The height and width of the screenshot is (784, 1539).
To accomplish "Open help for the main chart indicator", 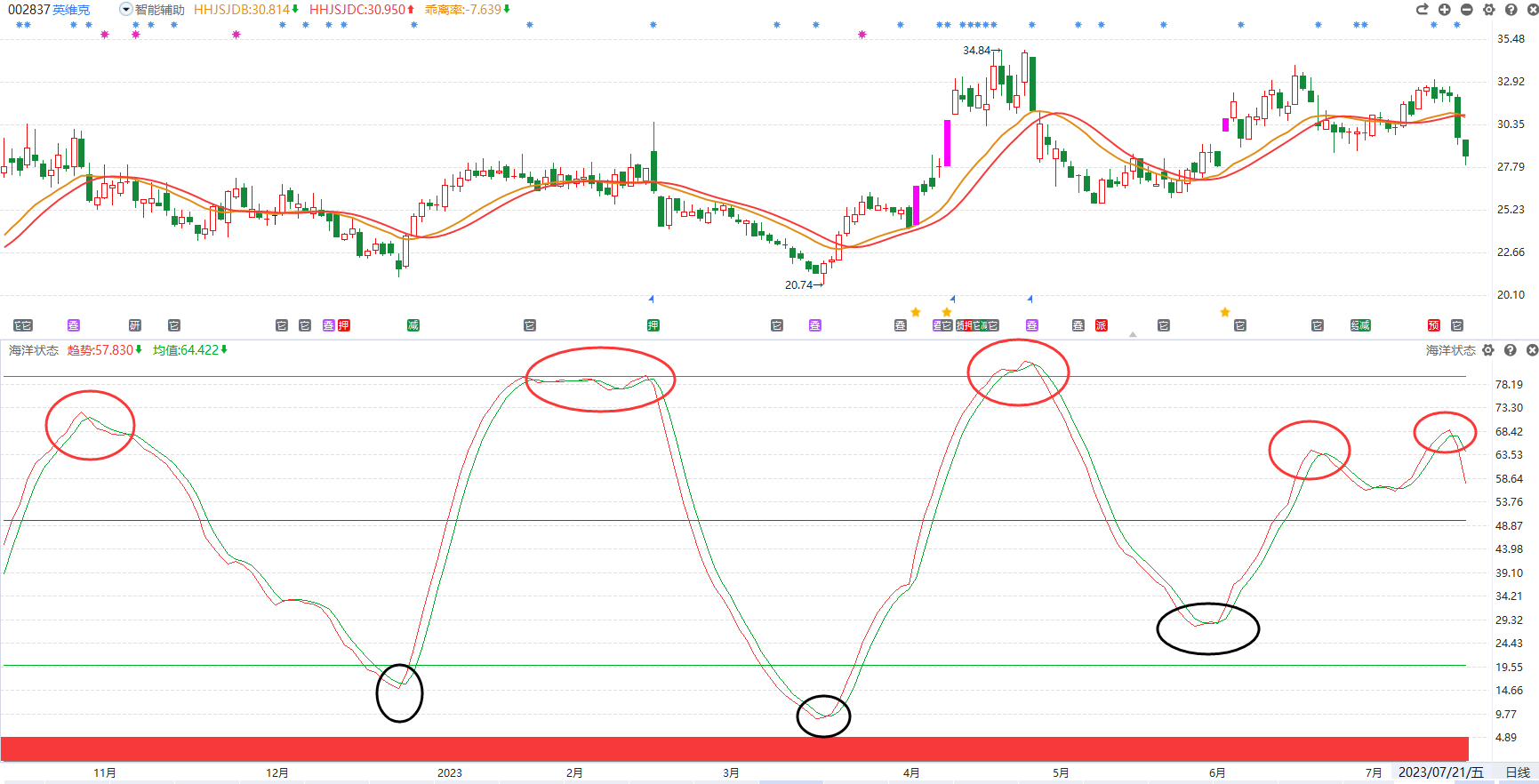I will [x=1511, y=9].
